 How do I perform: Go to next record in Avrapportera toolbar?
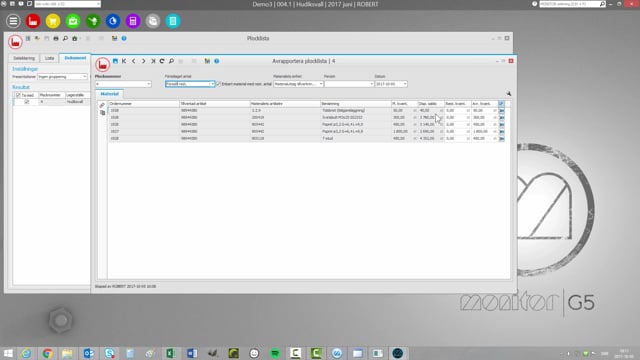(x=143, y=61)
